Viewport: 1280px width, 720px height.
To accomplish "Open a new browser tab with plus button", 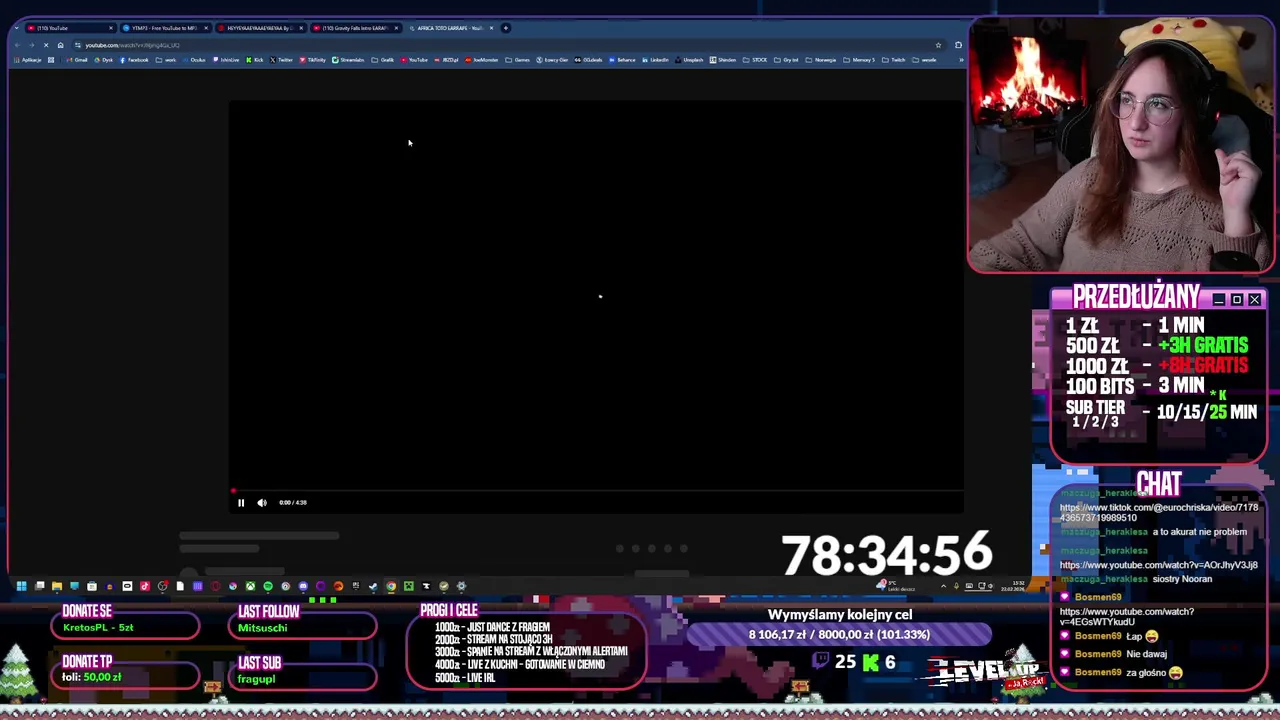I will pos(506,28).
